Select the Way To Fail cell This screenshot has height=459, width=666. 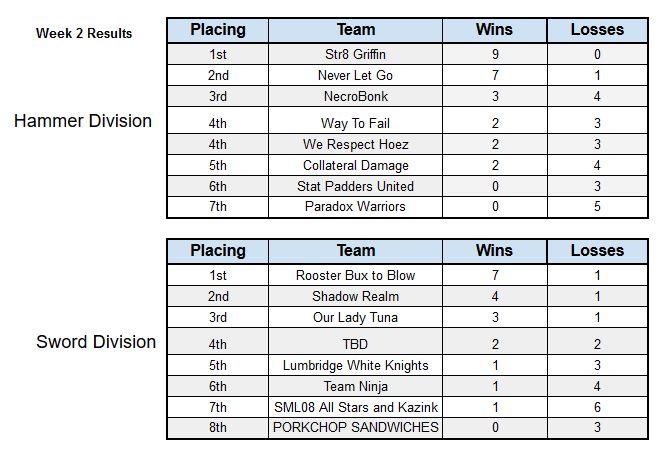point(356,121)
